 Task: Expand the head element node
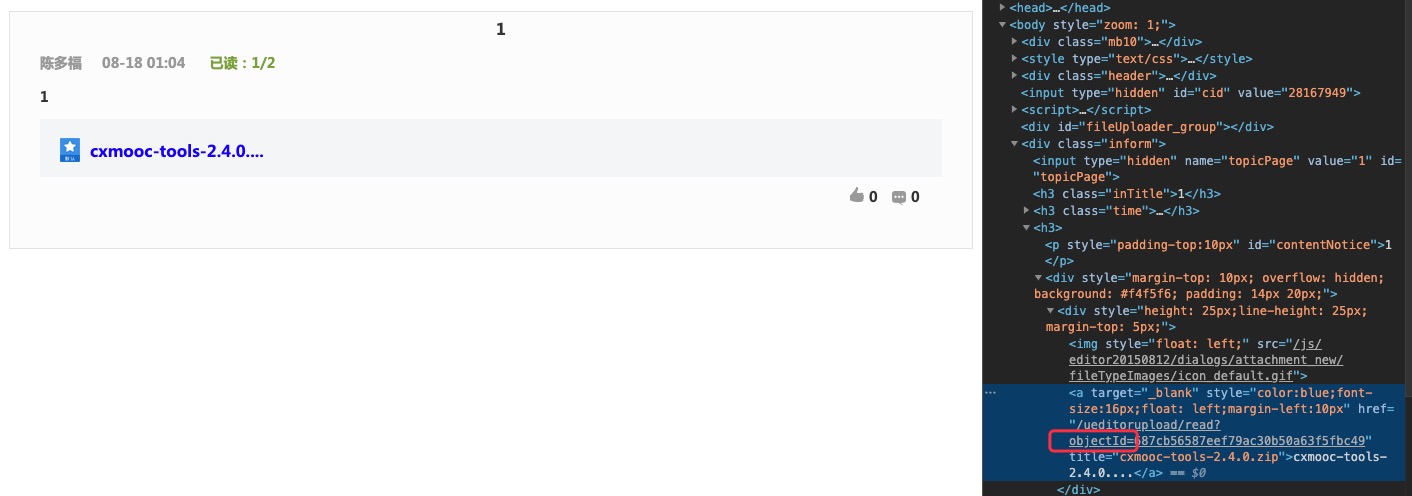point(1003,8)
